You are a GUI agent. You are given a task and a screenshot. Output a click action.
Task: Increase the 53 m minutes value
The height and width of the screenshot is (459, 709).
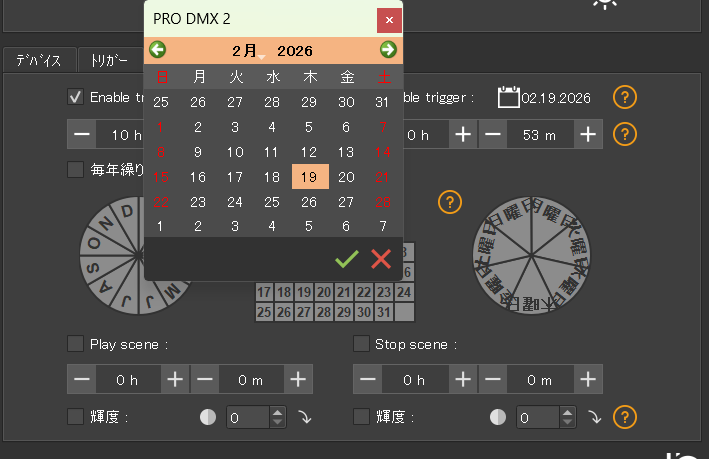(588, 134)
